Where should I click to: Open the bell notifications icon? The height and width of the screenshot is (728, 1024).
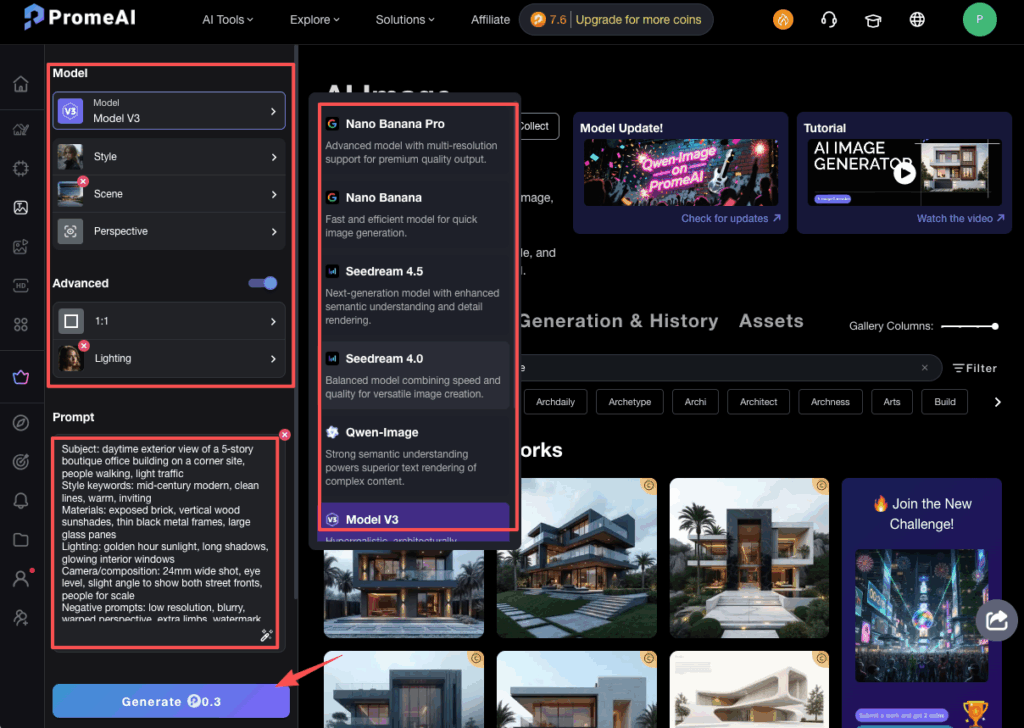(x=21, y=501)
